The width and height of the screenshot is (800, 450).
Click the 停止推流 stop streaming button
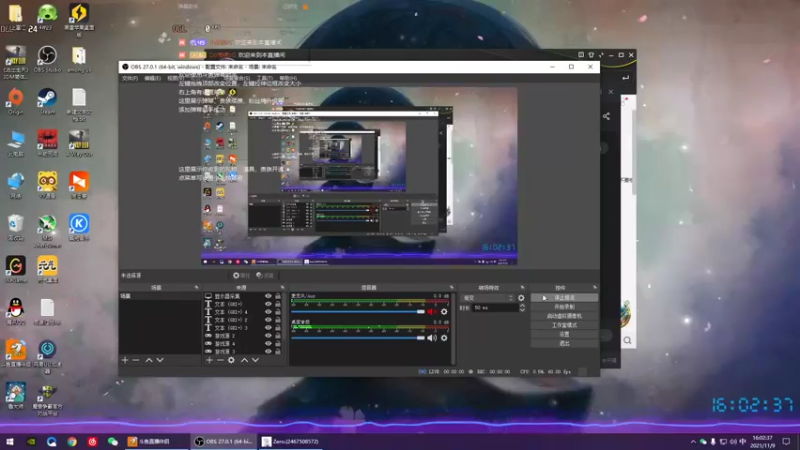[x=564, y=298]
